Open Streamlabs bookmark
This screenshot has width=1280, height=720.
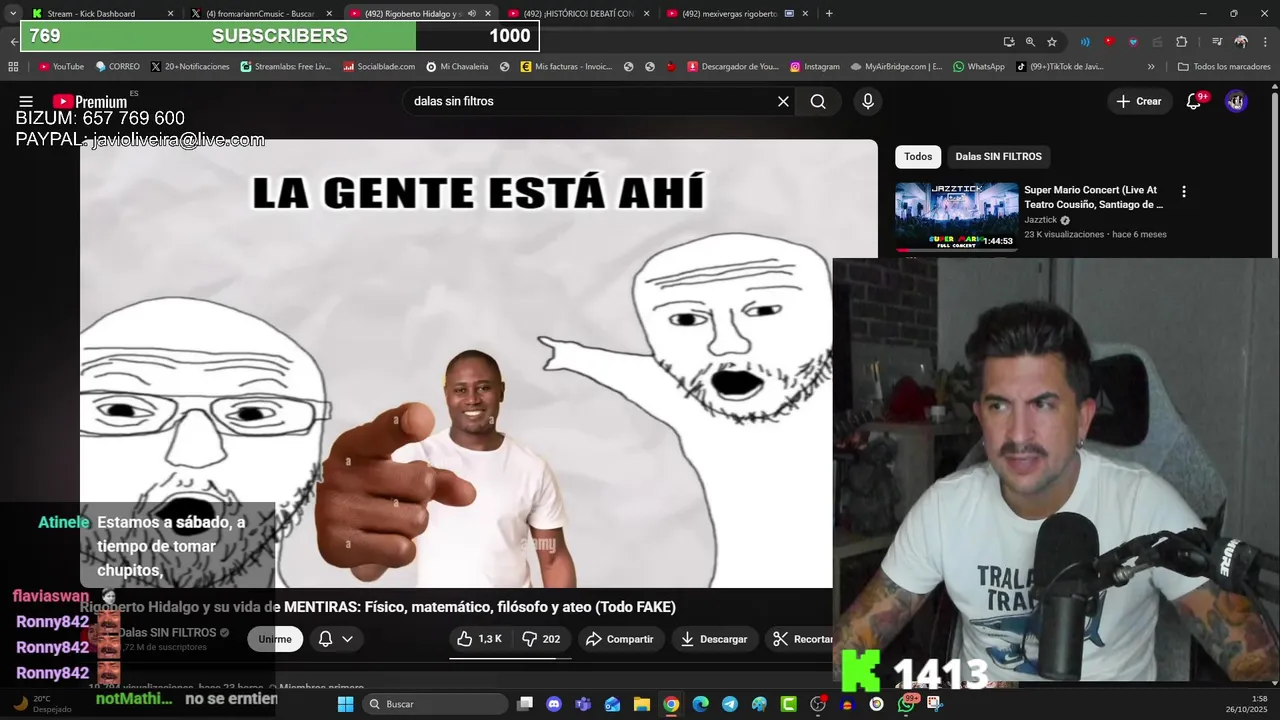(285, 67)
